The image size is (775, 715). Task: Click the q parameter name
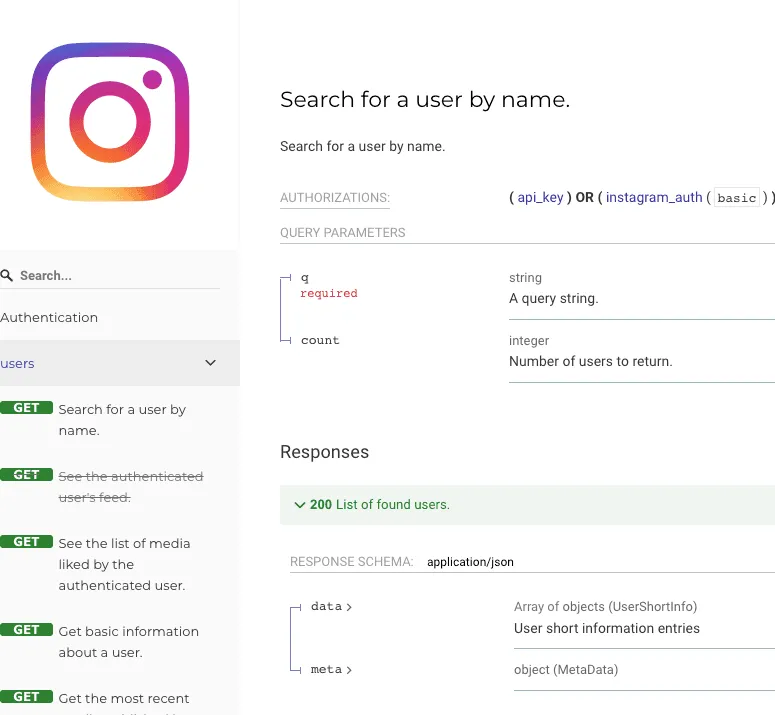click(x=304, y=277)
